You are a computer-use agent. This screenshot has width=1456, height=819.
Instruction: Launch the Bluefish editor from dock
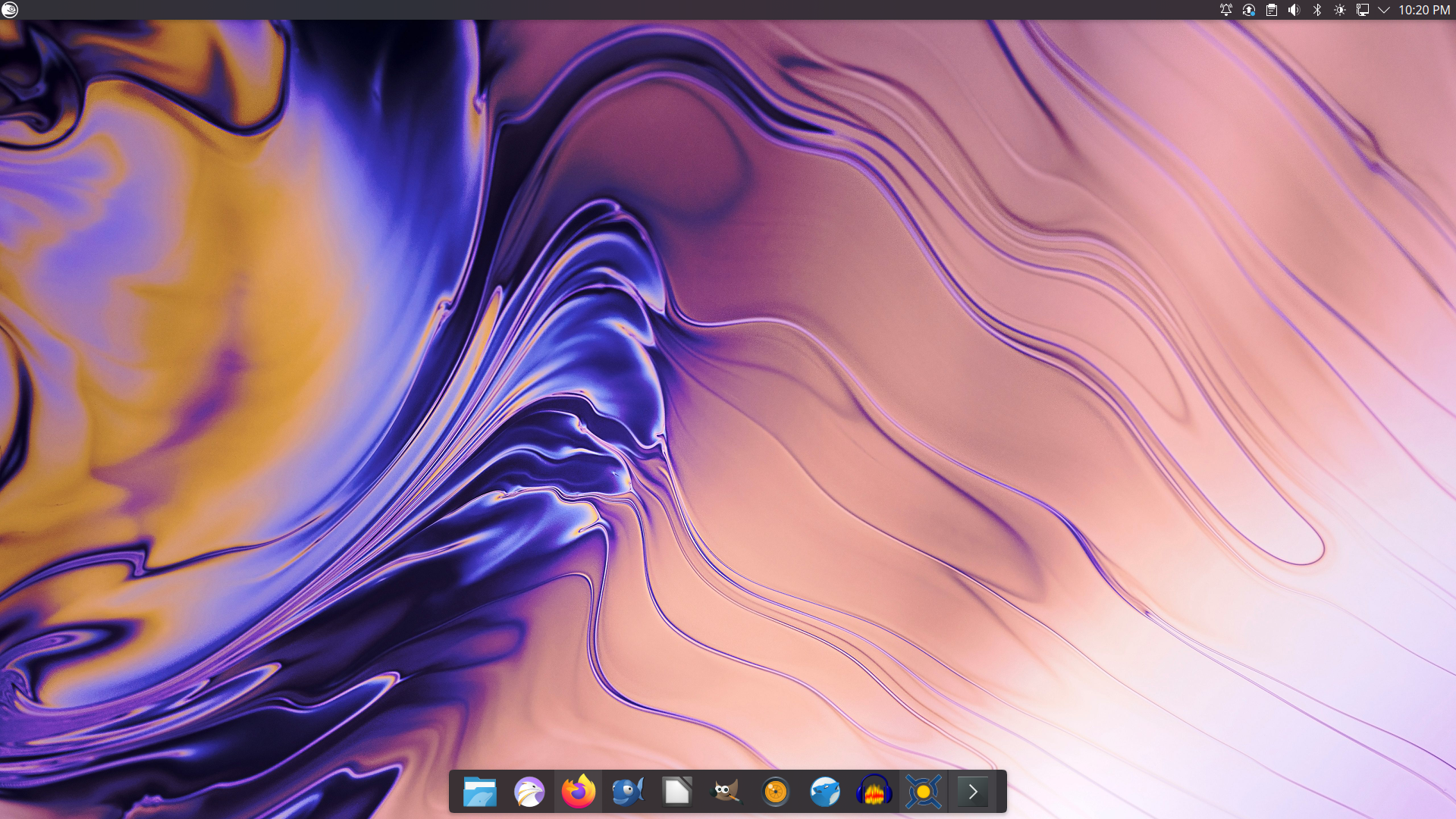coord(627,792)
